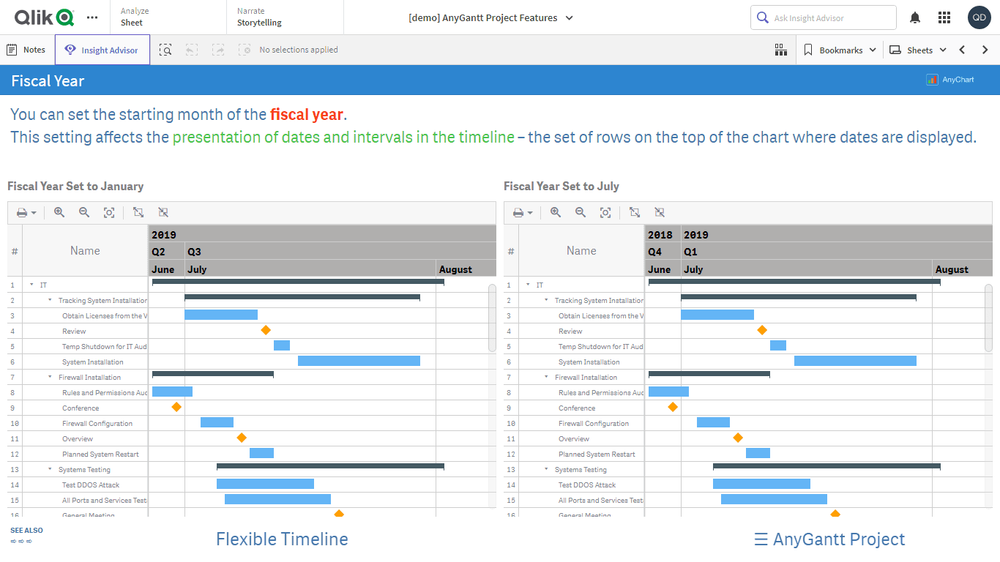Go to the next sheet arrow
Image resolution: width=1000 pixels, height=562 pixels.
coord(982,50)
